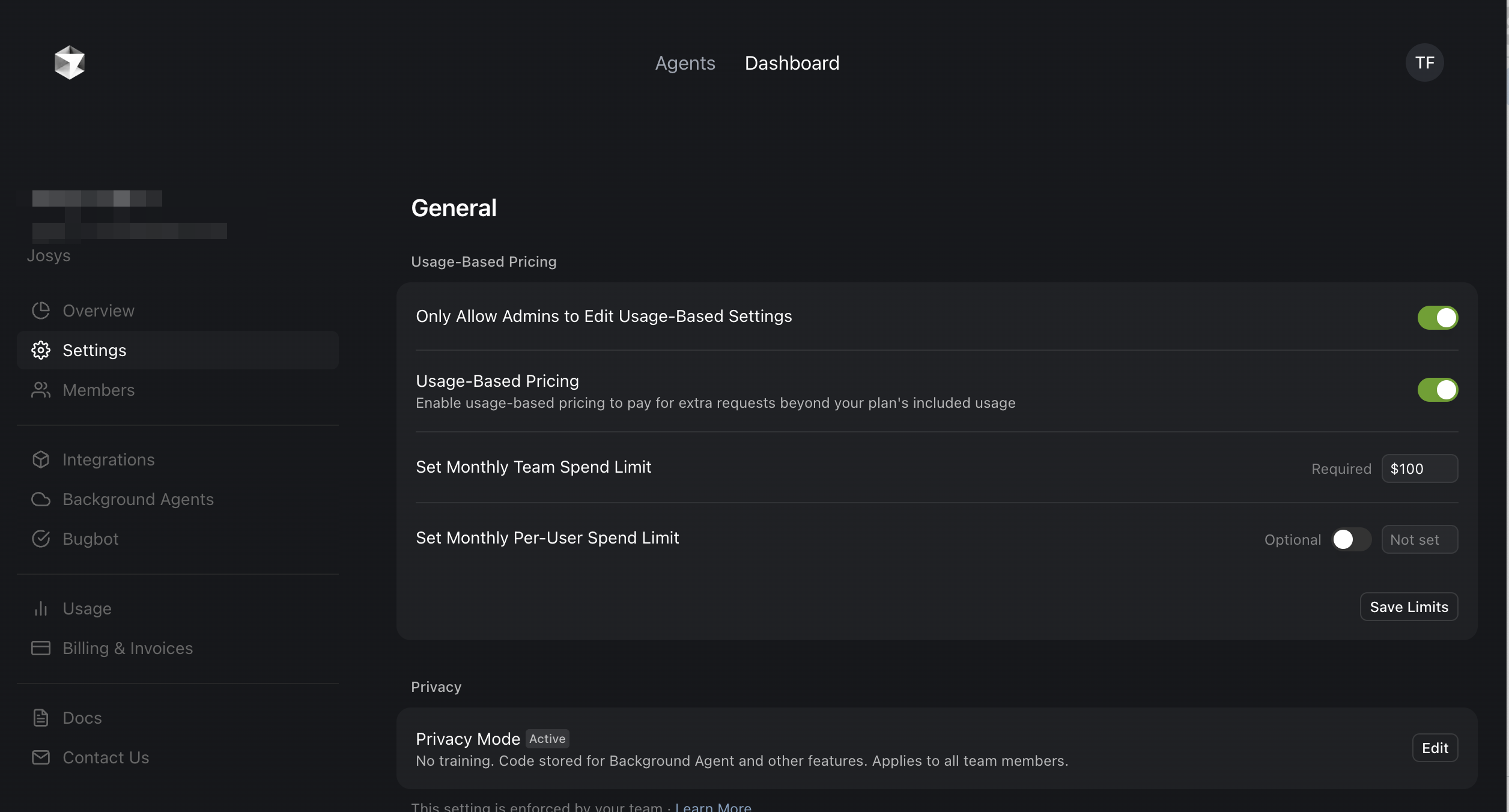Enable the Monthly Per-User Spend Limit toggle
The width and height of the screenshot is (1509, 812).
click(1351, 539)
